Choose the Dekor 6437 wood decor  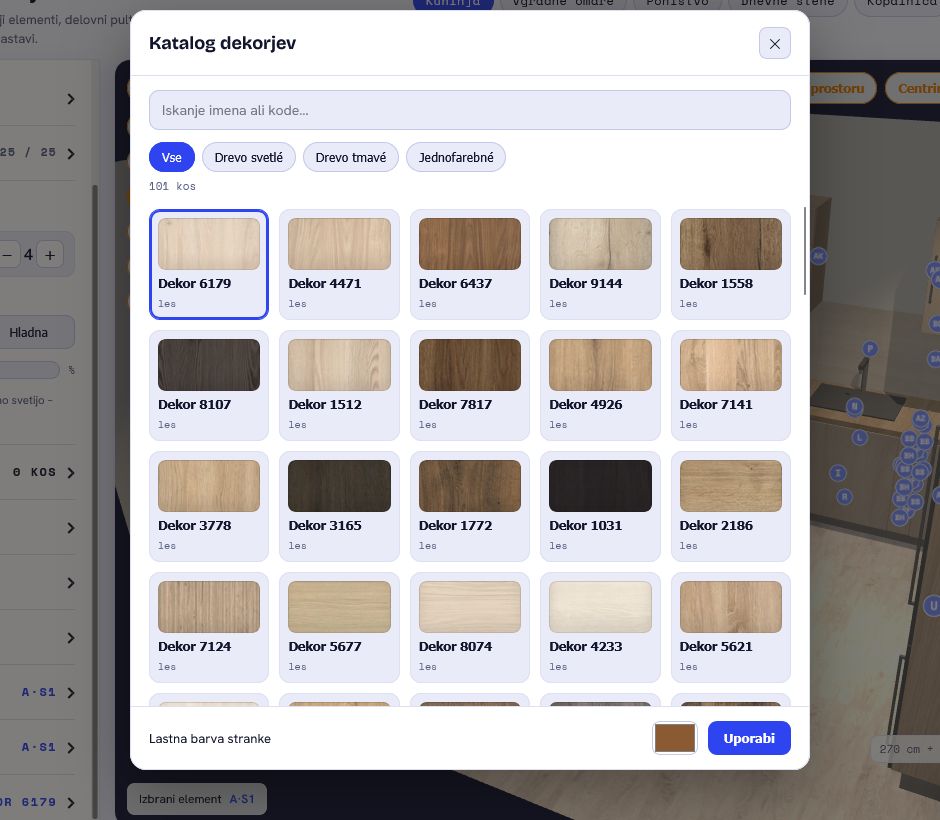(469, 264)
